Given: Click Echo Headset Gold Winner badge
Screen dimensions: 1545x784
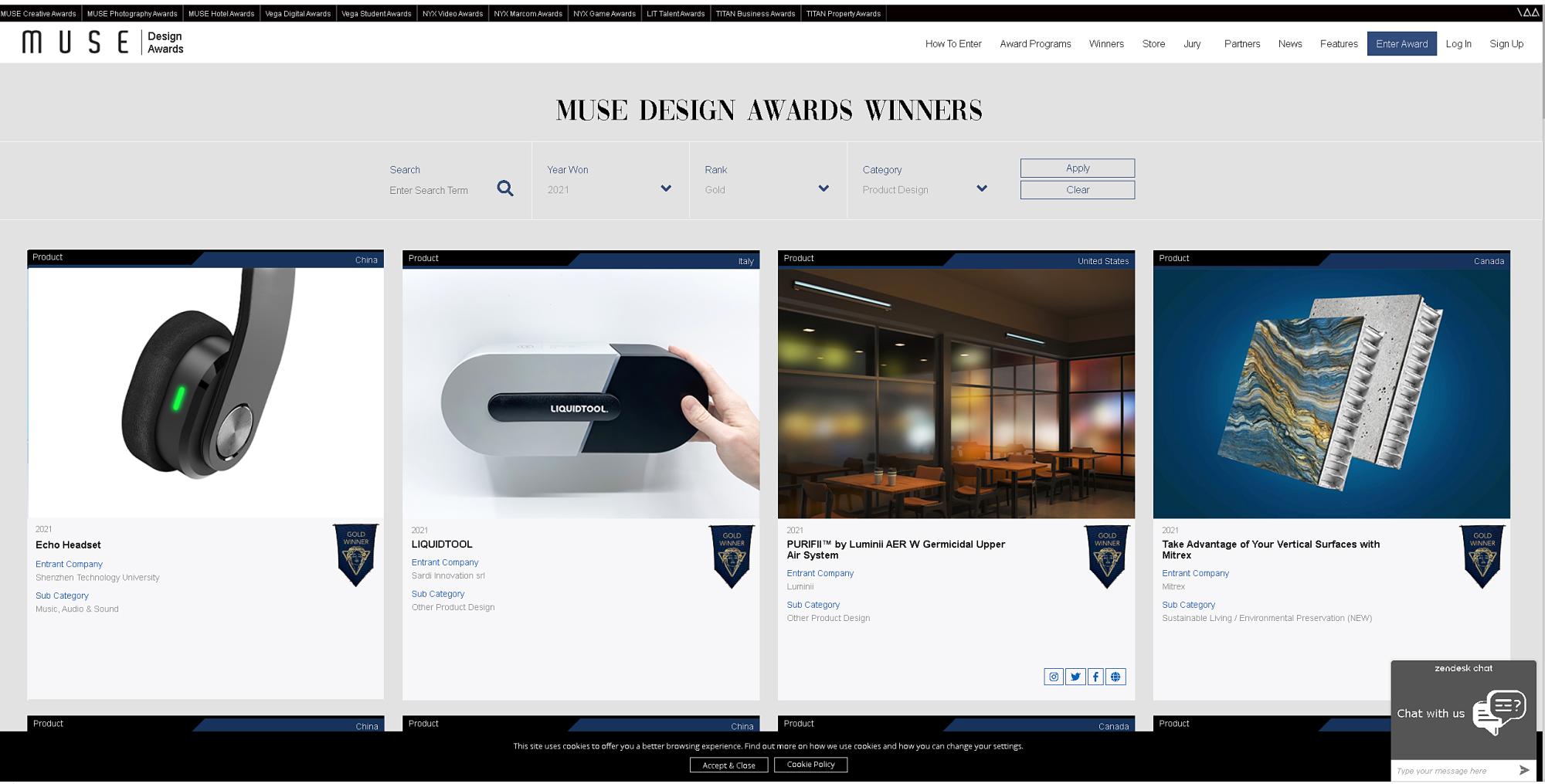Looking at the screenshot, I should [355, 555].
